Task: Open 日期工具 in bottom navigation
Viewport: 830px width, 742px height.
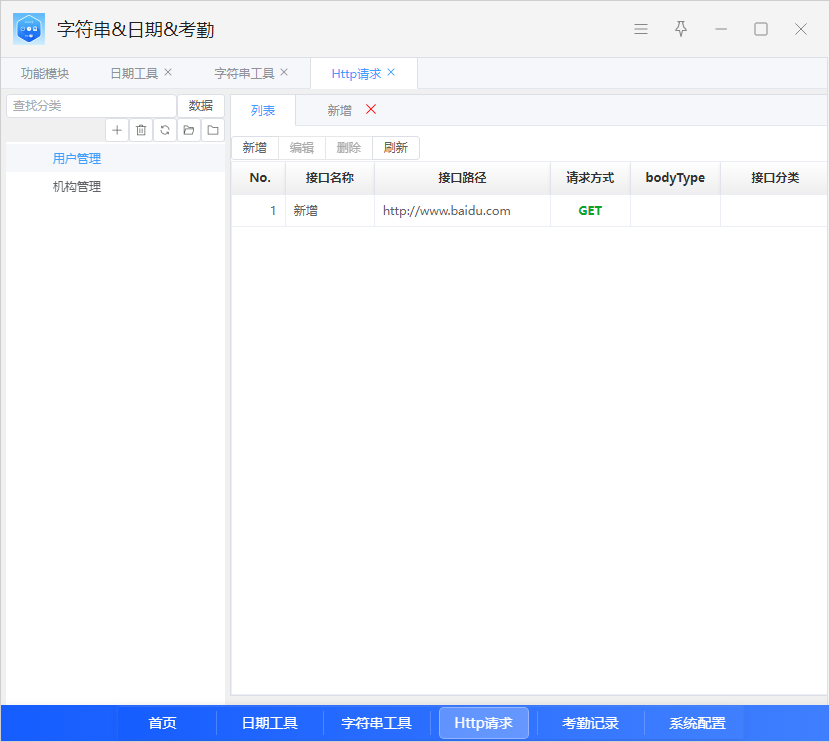Action: 270,723
